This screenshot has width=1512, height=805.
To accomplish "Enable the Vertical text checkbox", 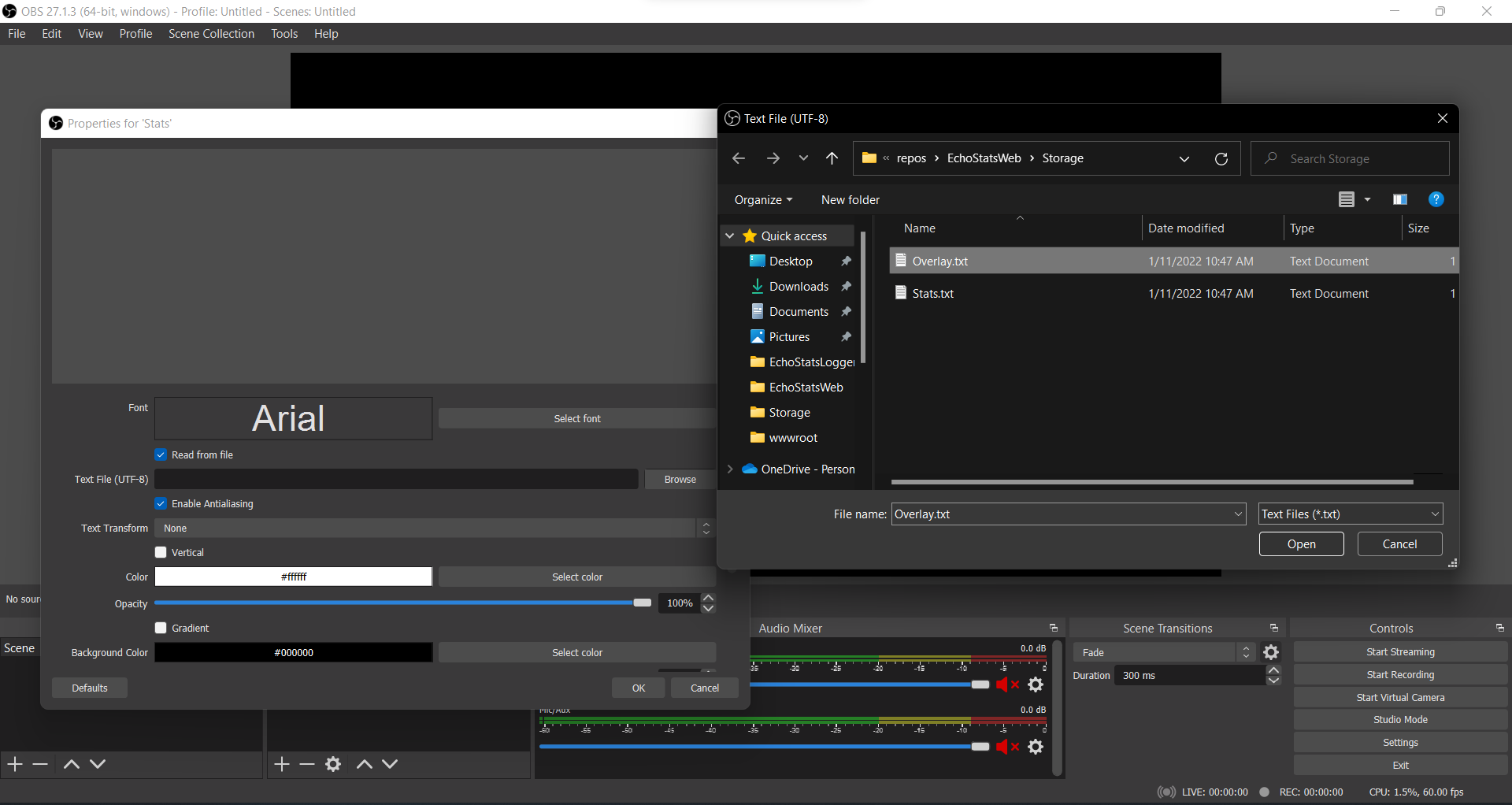I will point(161,553).
